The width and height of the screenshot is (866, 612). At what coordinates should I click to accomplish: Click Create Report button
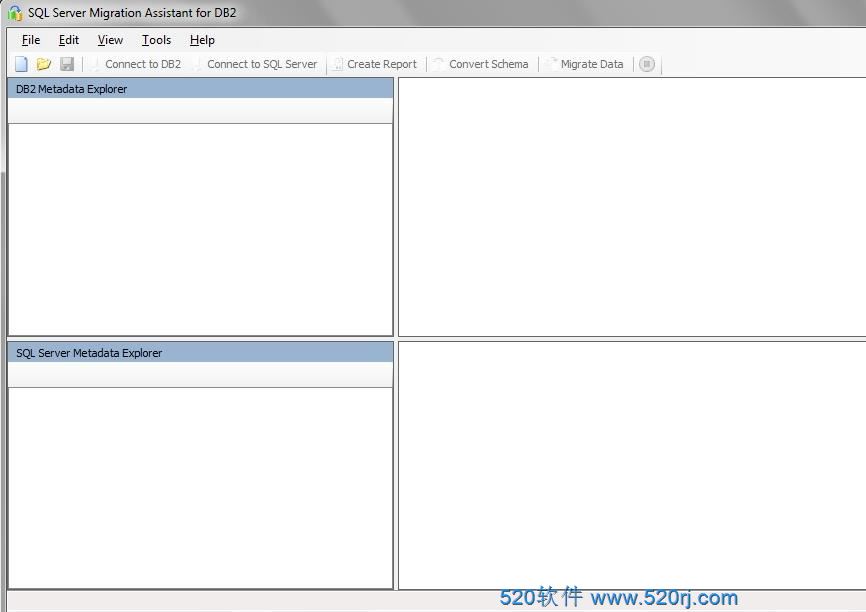coord(374,64)
